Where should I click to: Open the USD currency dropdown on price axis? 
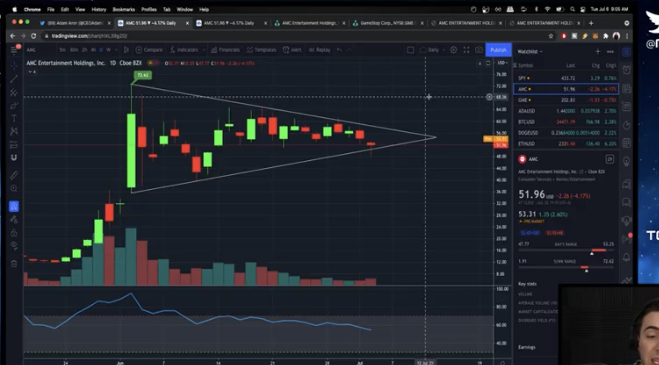pyautogui.click(x=503, y=63)
